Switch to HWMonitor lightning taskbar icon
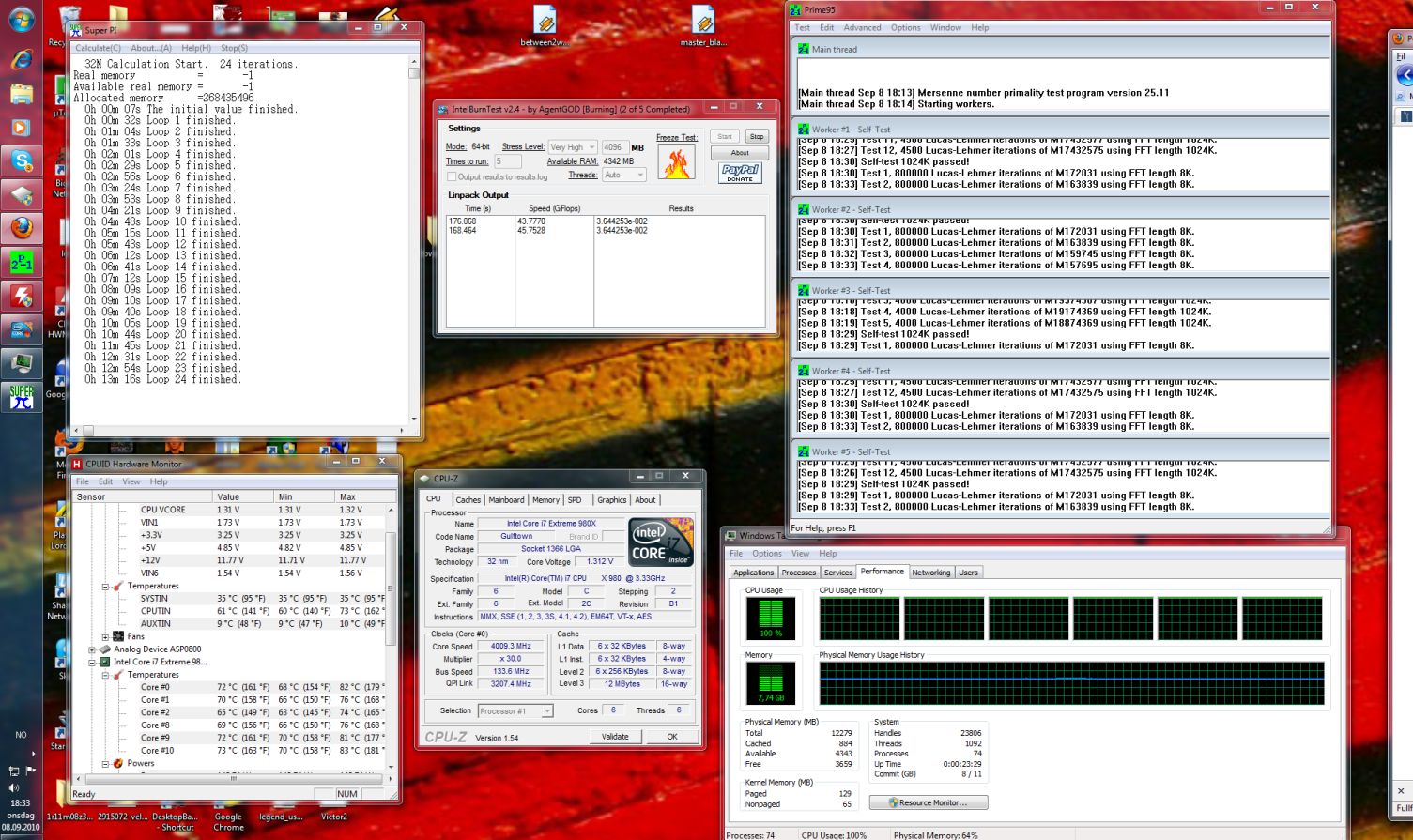This screenshot has width=1413, height=840. tap(21, 296)
